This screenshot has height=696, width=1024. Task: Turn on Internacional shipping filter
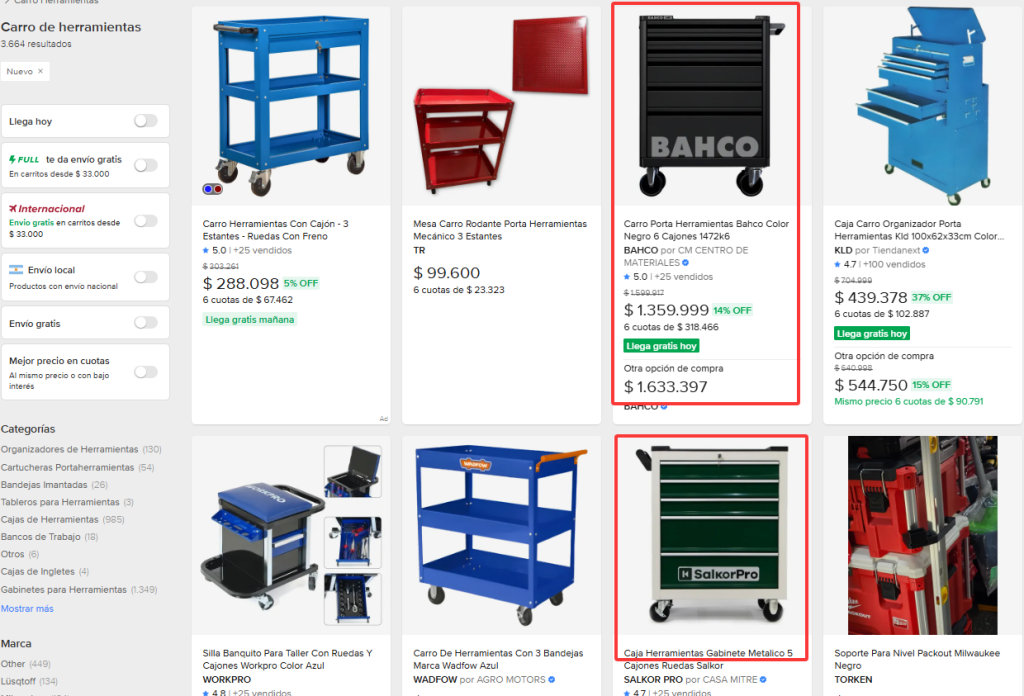pyautogui.click(x=146, y=221)
